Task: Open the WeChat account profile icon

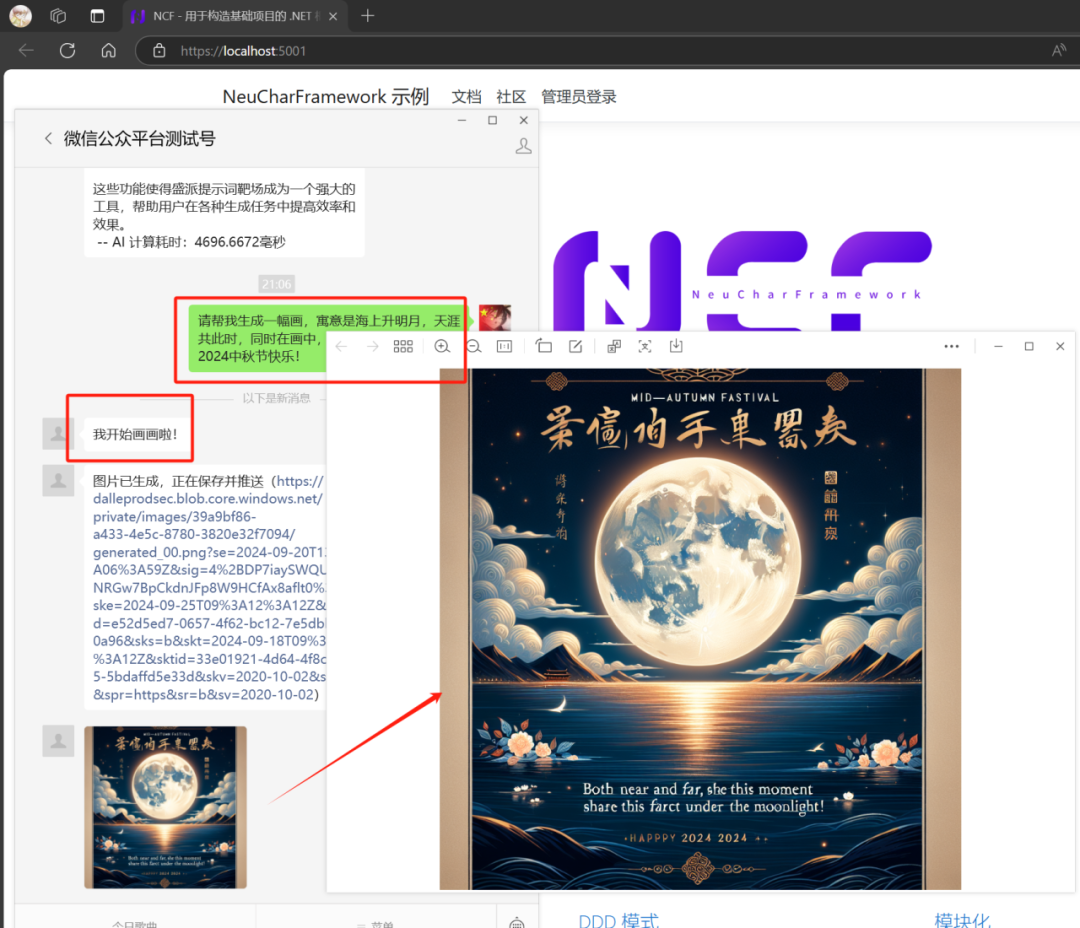Action: 523,145
